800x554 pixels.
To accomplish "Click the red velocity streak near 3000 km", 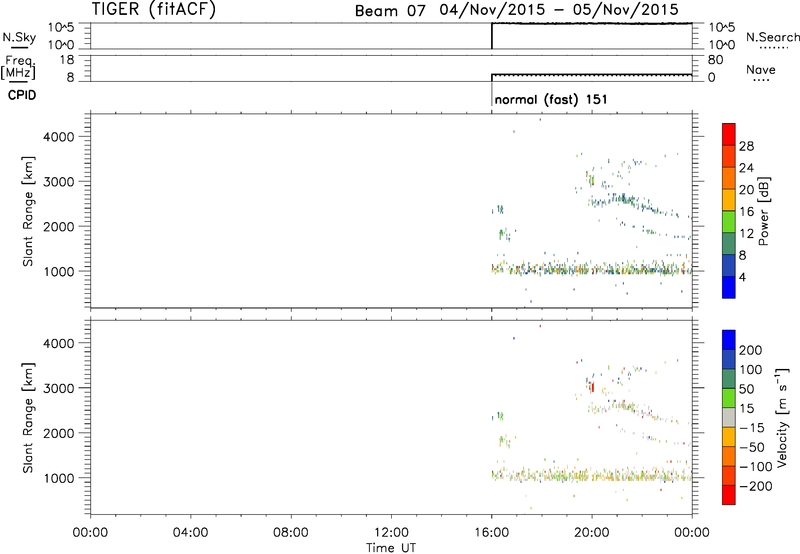I will point(592,388).
